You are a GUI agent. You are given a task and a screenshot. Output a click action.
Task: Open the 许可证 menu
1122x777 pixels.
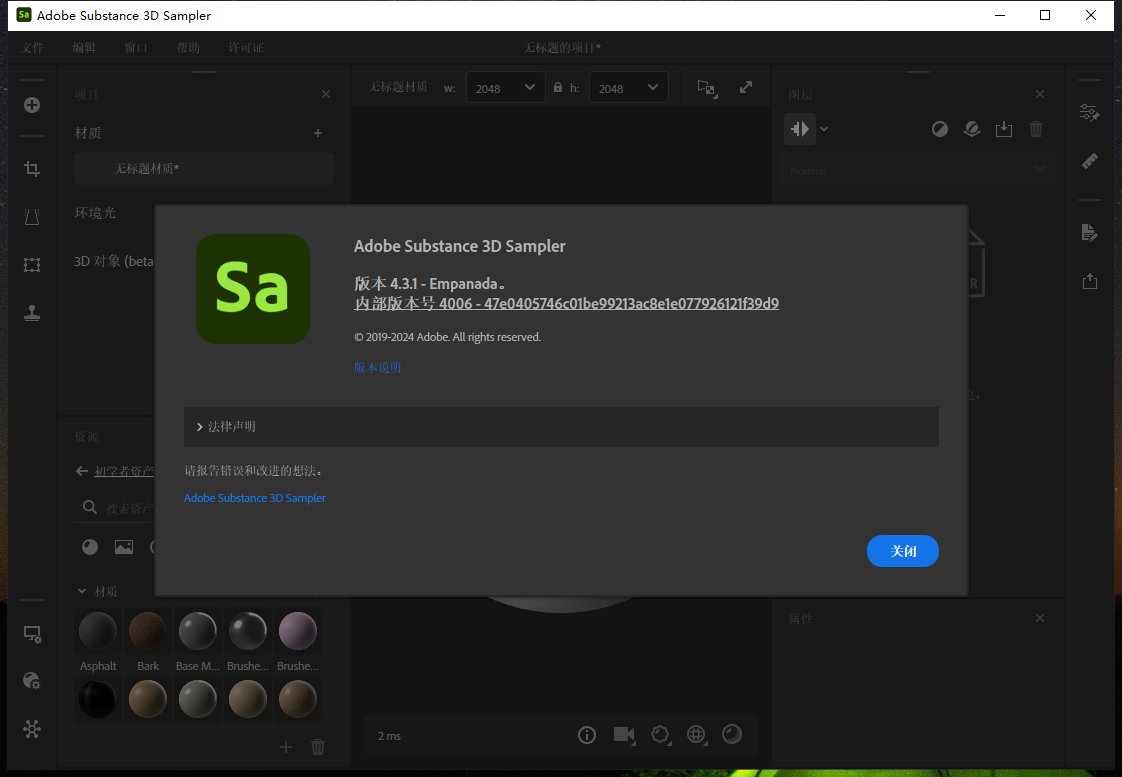pyautogui.click(x=246, y=47)
